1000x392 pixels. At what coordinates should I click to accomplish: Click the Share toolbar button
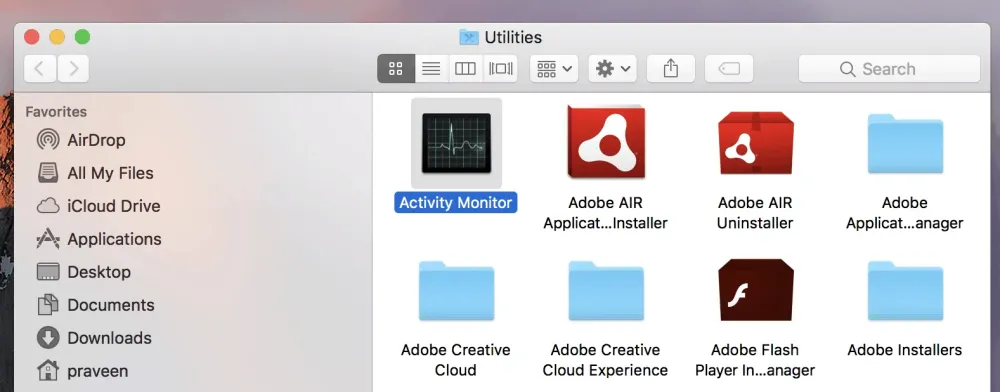pos(670,69)
